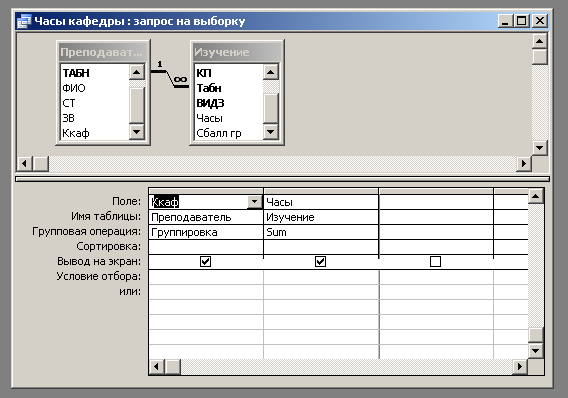Image resolution: width=568 pixels, height=398 pixels.
Task: Click Условие отбора cell for Ккаф column
Action: click(206, 277)
